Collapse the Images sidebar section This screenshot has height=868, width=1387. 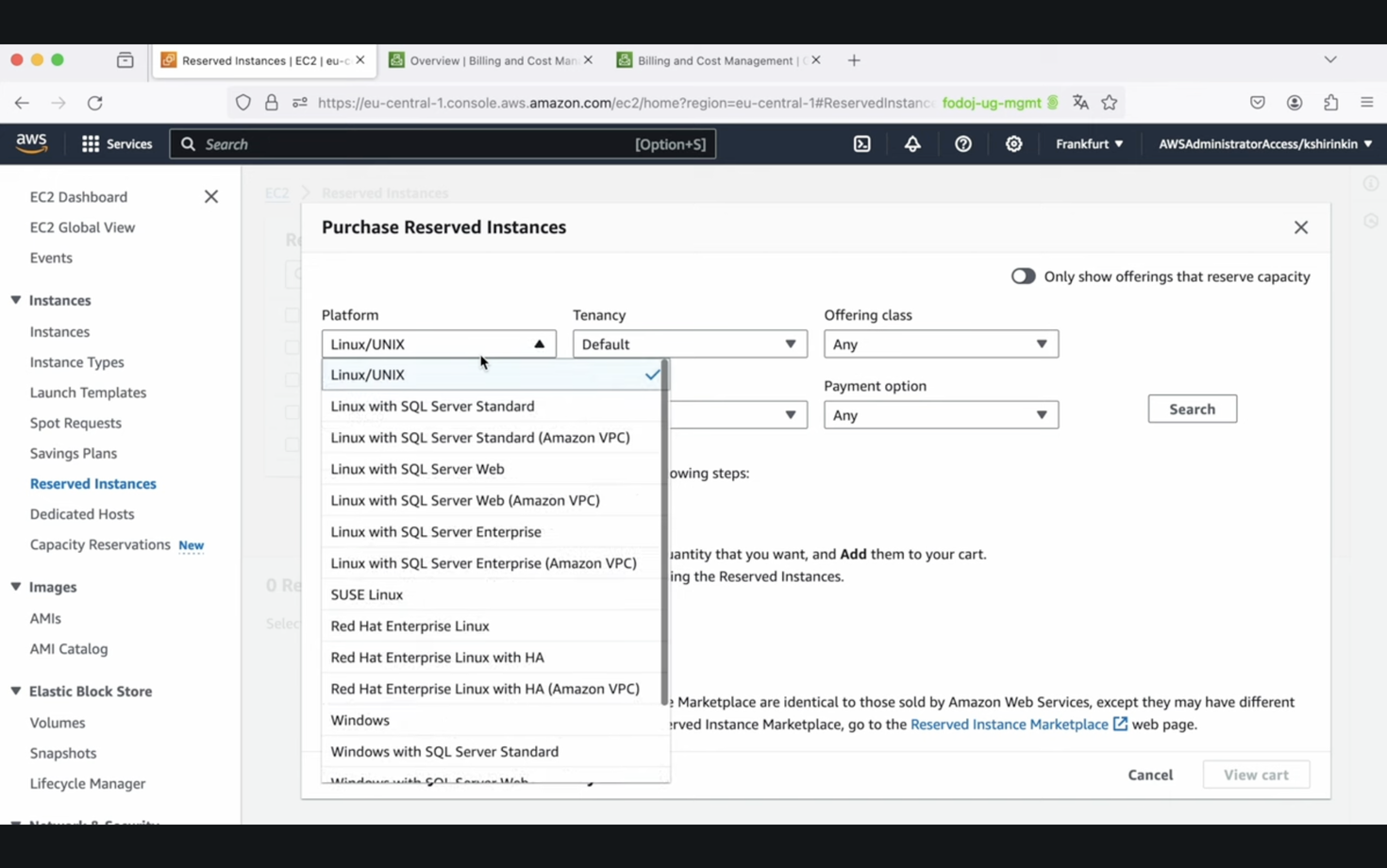(x=16, y=587)
